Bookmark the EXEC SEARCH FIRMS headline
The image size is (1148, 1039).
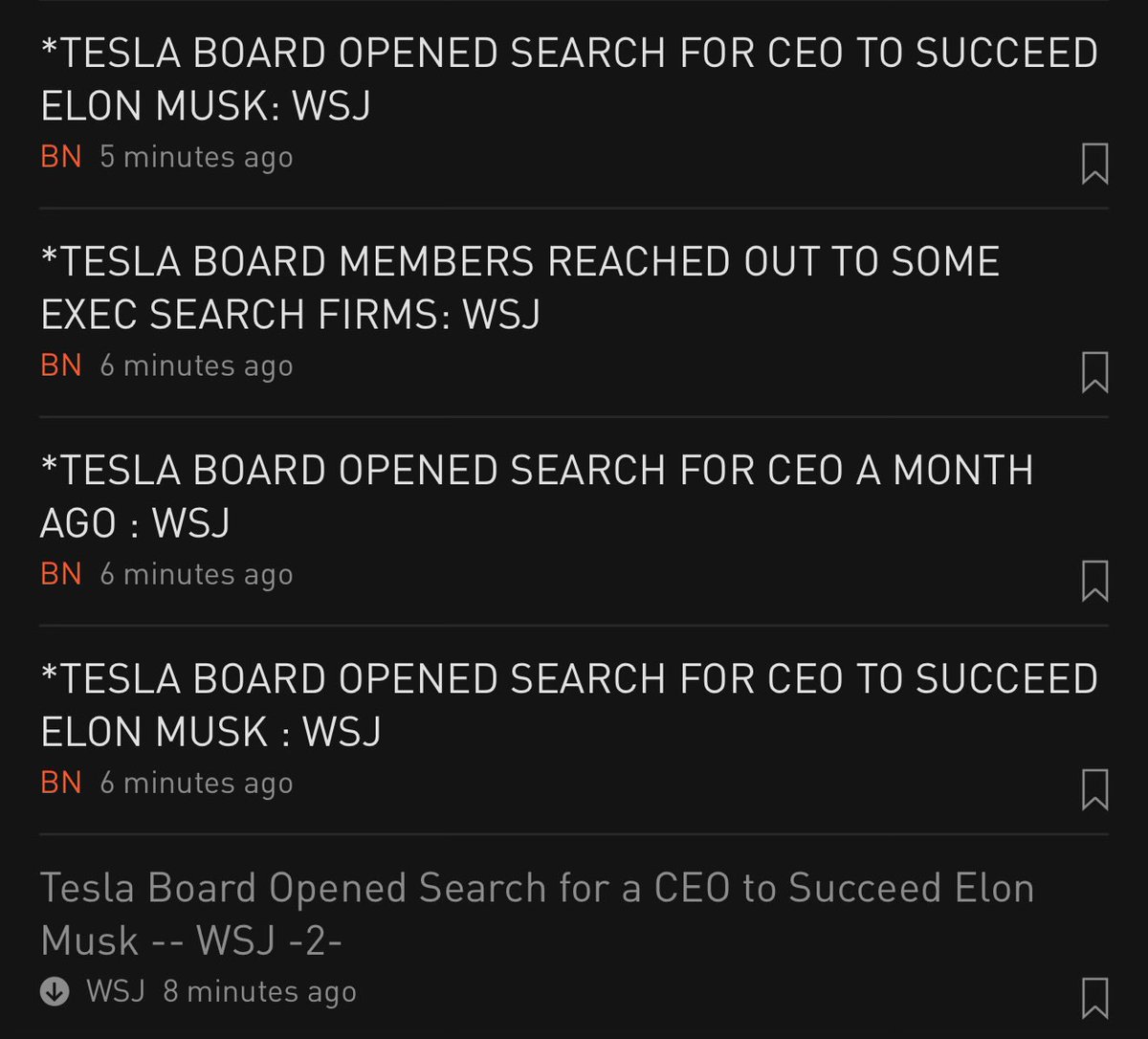point(1094,372)
